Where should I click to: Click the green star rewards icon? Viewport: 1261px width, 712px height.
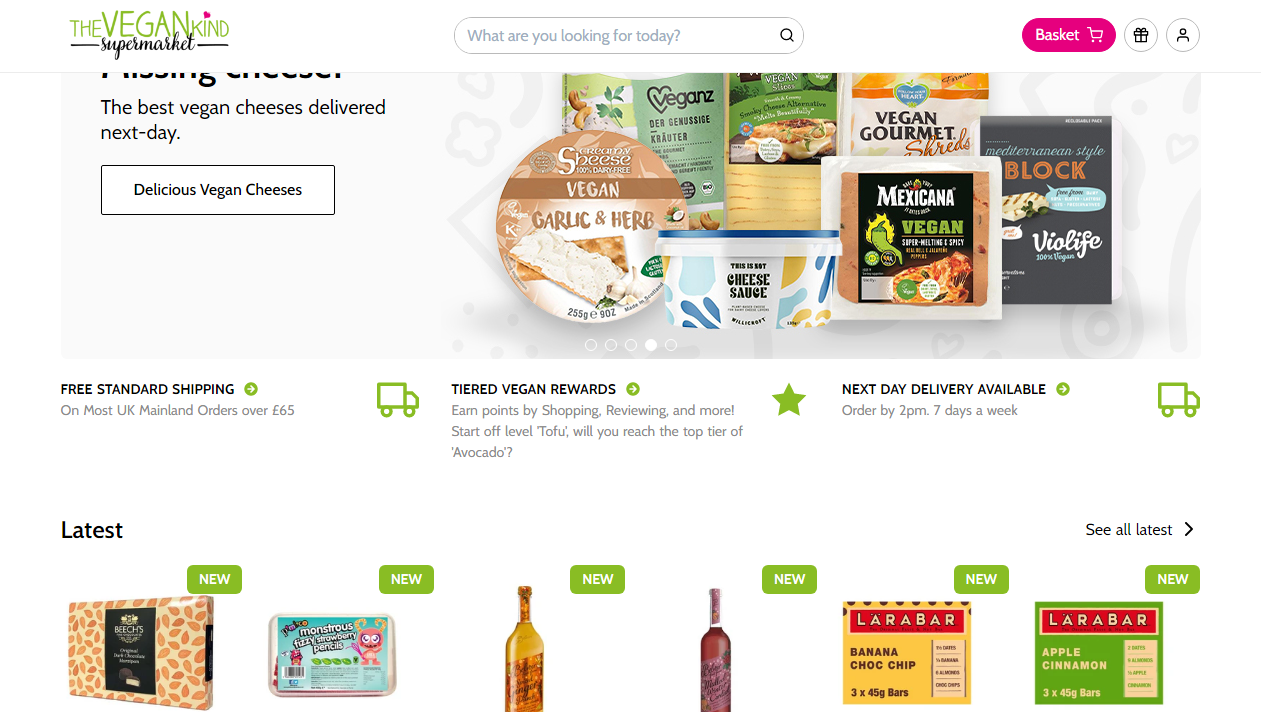click(x=789, y=399)
